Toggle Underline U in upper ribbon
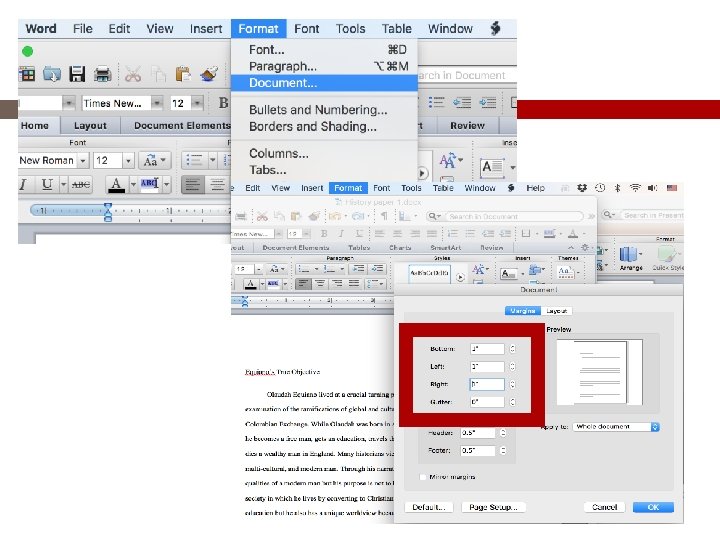720x540 pixels. tap(46, 185)
